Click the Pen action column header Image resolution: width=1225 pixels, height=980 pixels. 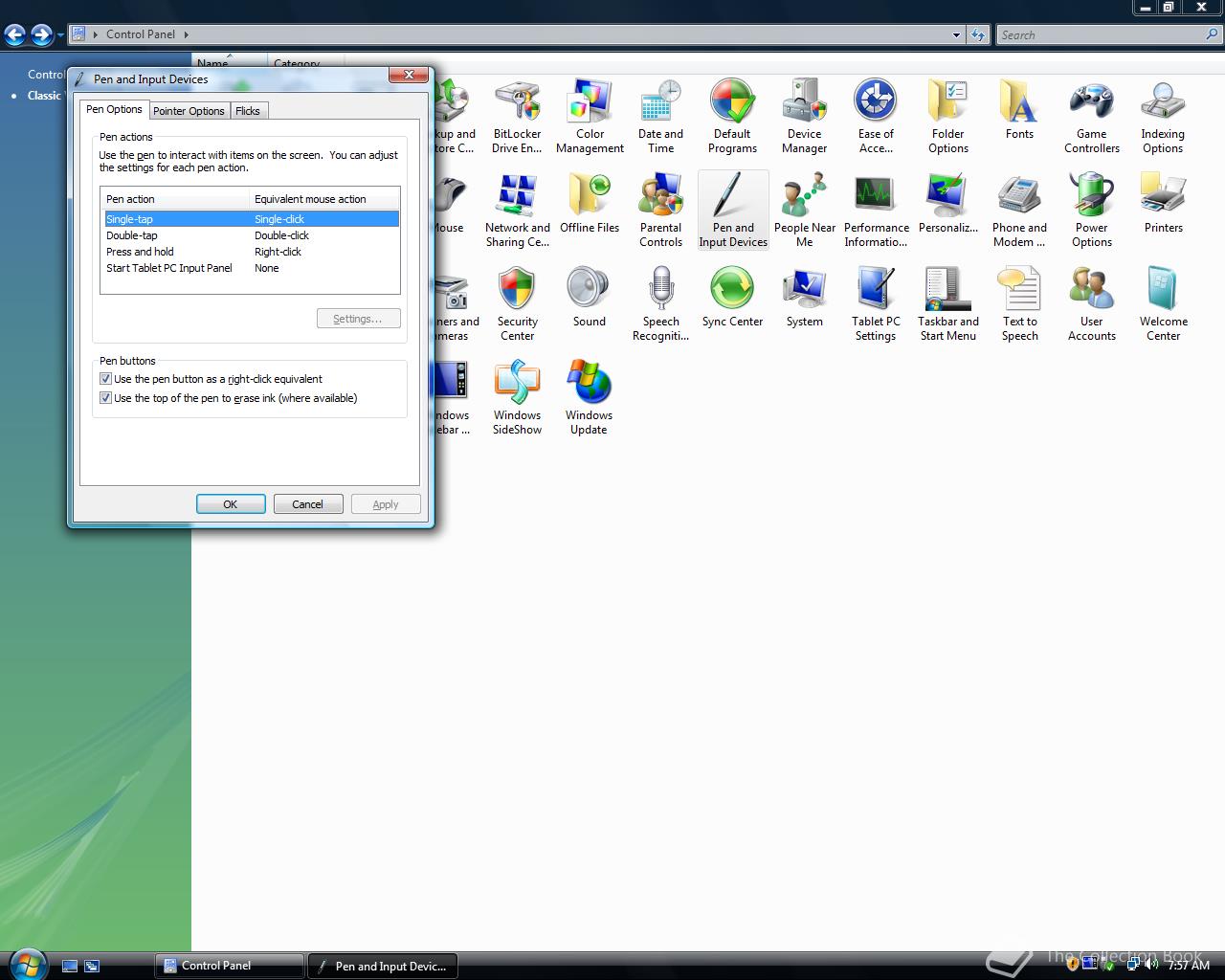click(x=175, y=199)
